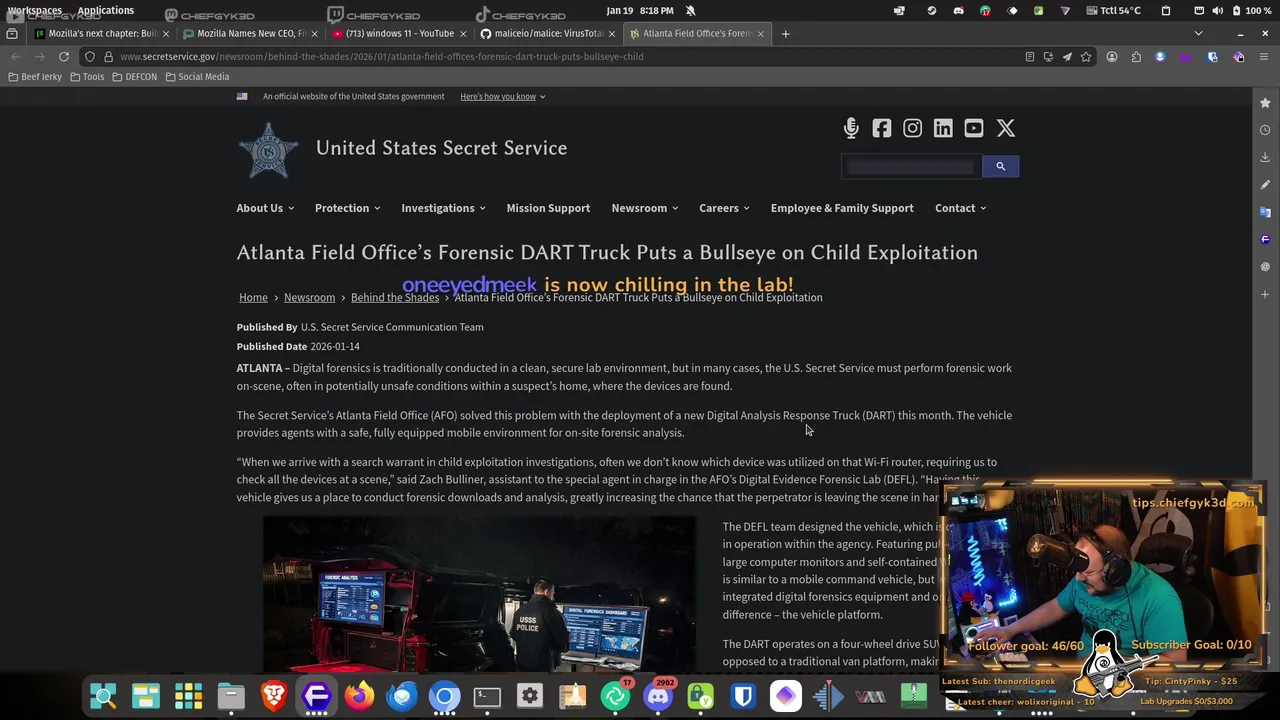Close the Atlanta Field Office tab
Viewport: 1280px width, 720px height.
point(760,33)
